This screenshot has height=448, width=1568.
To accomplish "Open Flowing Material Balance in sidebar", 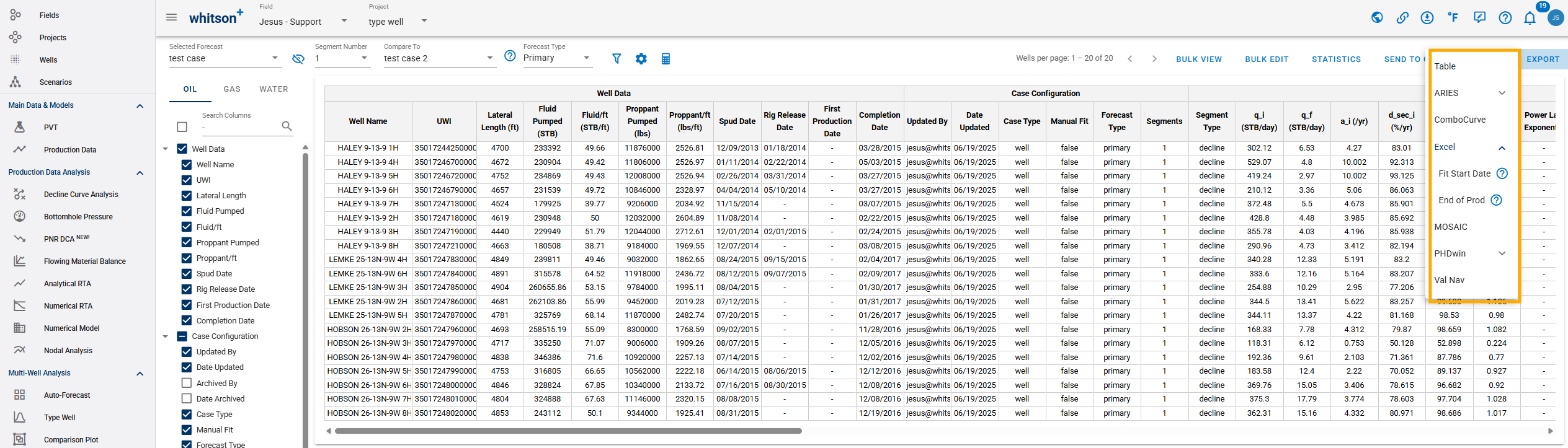I will (x=85, y=261).
